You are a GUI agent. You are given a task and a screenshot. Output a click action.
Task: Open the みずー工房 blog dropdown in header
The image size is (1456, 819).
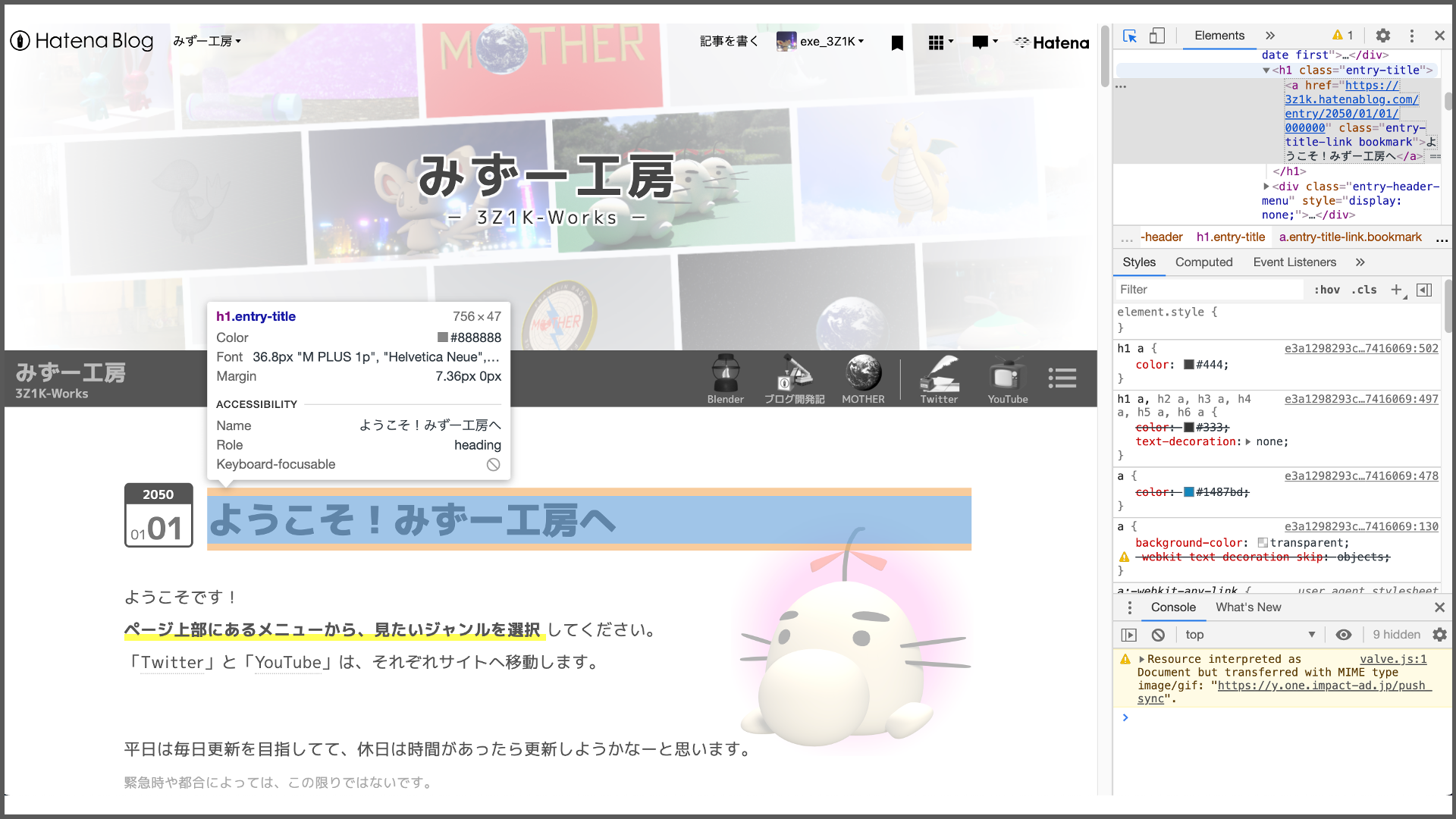tap(206, 41)
